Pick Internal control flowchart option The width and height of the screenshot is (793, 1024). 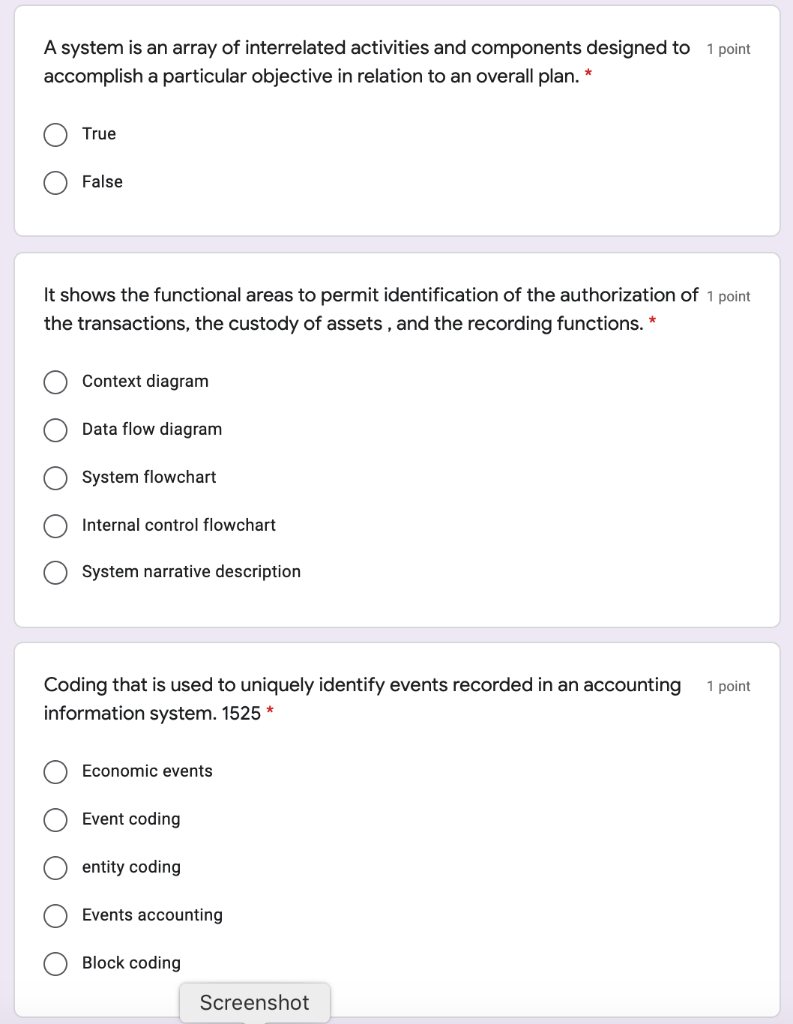[56, 525]
